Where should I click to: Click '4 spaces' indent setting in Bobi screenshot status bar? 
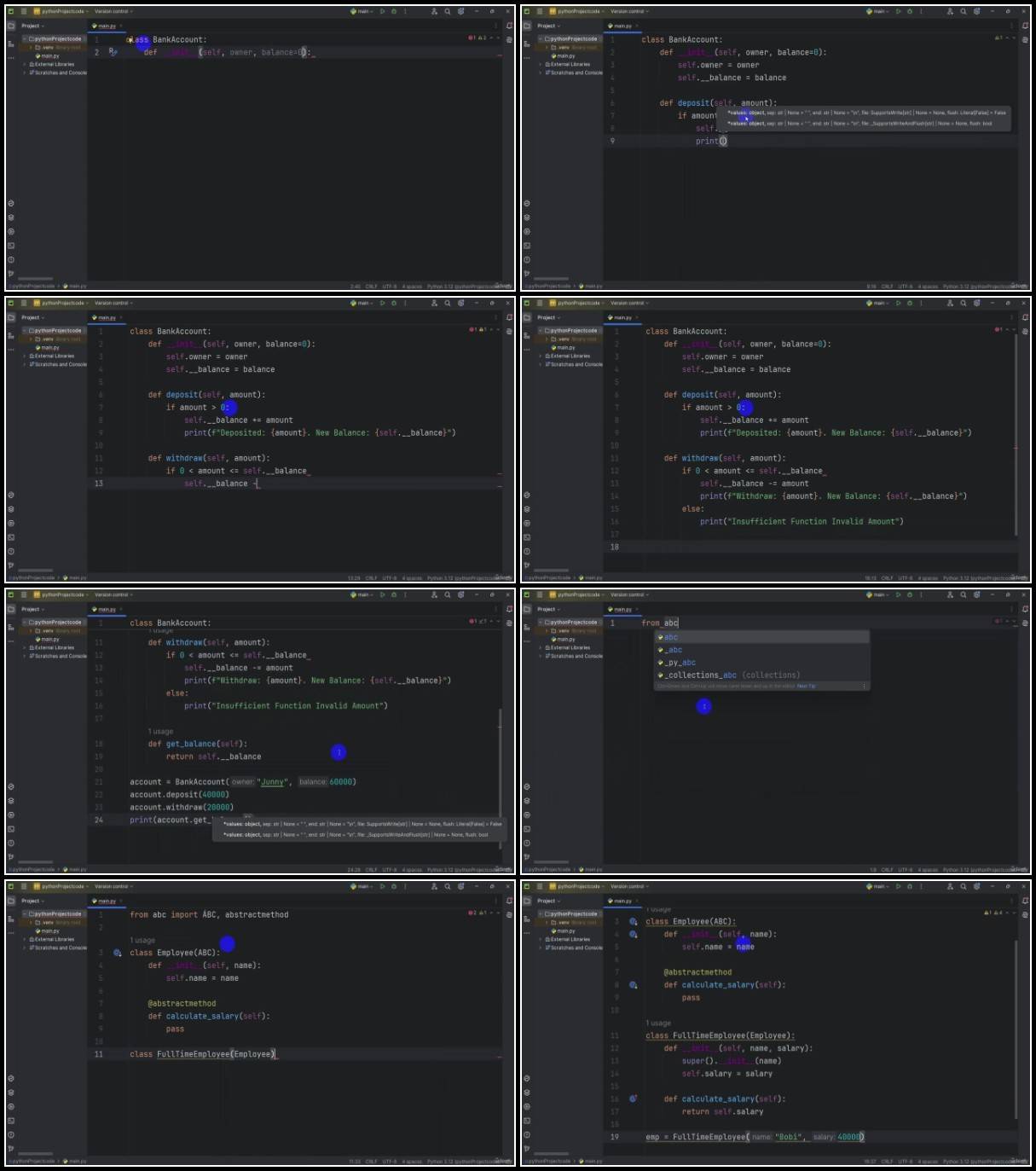point(929,1162)
